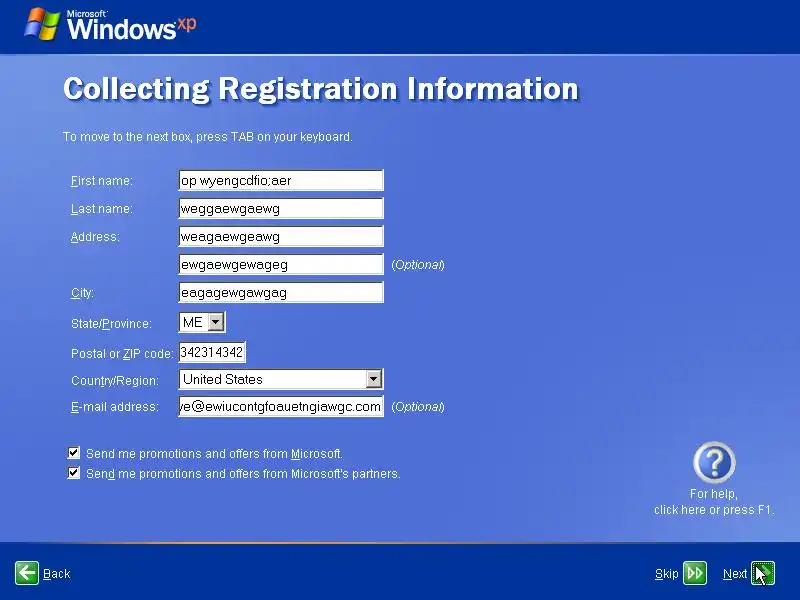Viewport: 800px width, 600px height.
Task: Open the Country/Region dropdown showing United States
Action: click(x=373, y=379)
